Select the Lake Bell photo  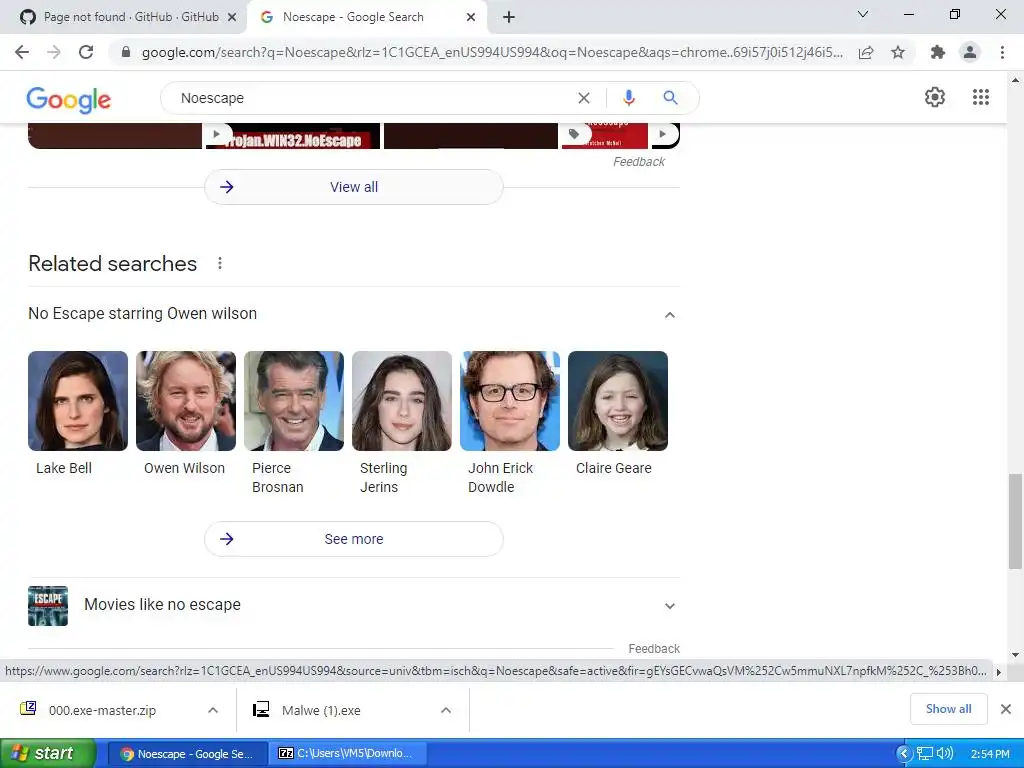[x=78, y=401]
